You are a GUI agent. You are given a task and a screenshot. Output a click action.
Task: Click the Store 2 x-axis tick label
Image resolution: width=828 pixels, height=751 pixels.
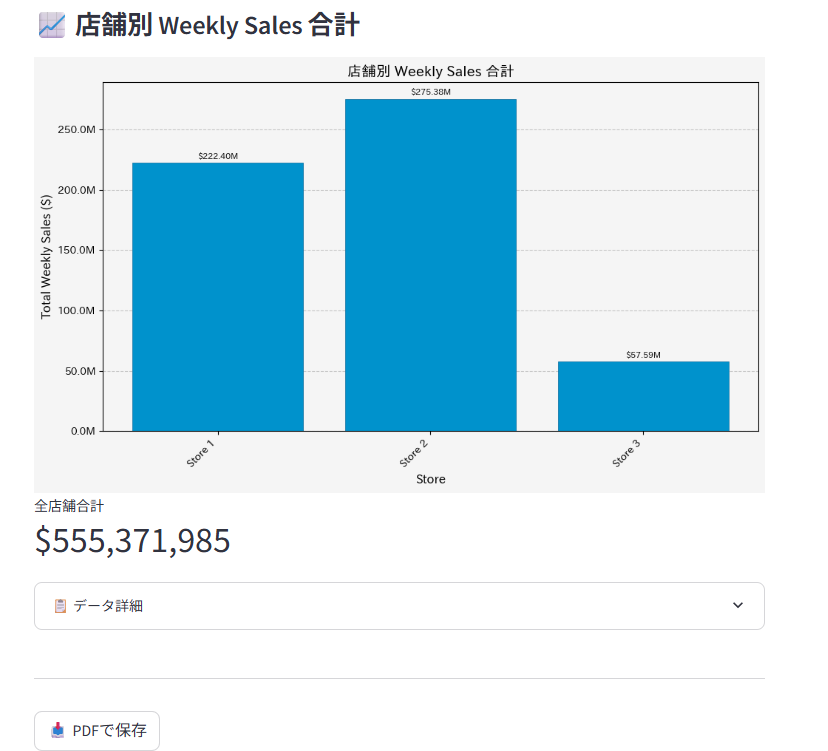coord(414,451)
